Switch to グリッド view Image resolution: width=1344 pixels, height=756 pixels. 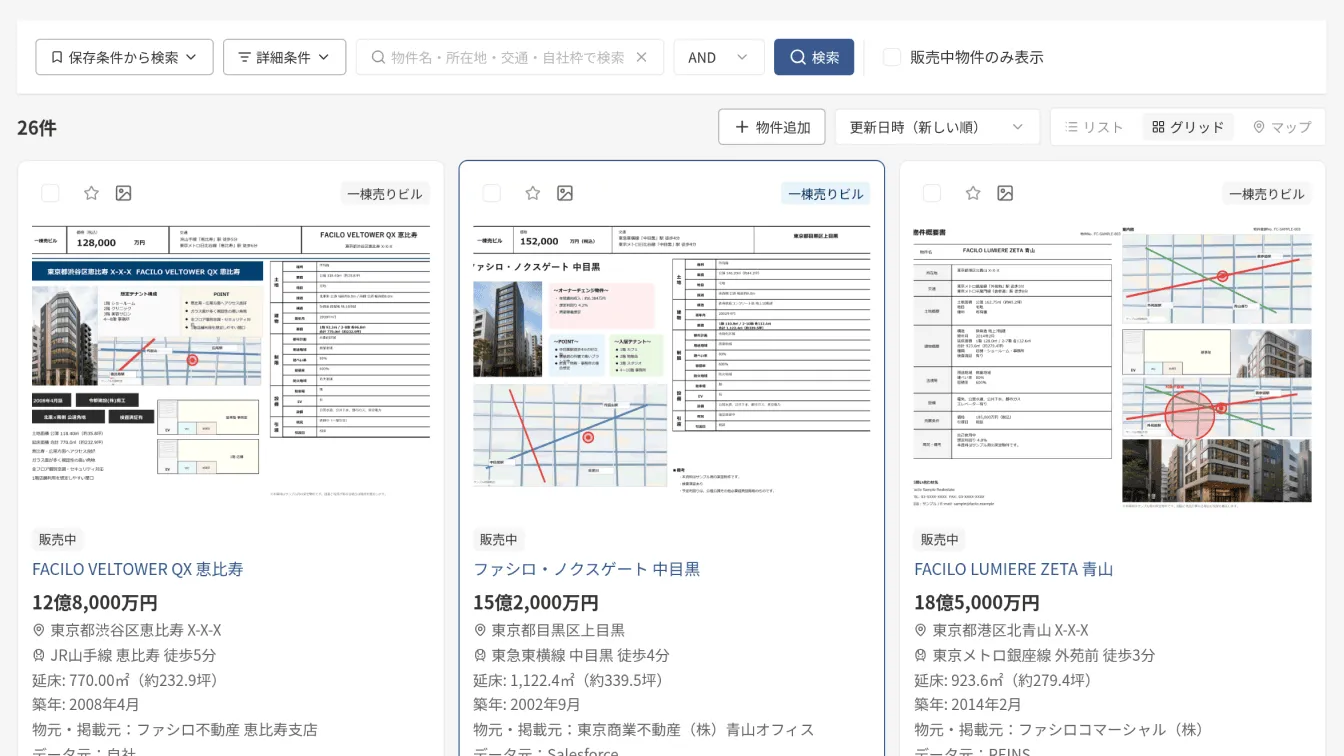click(1188, 127)
